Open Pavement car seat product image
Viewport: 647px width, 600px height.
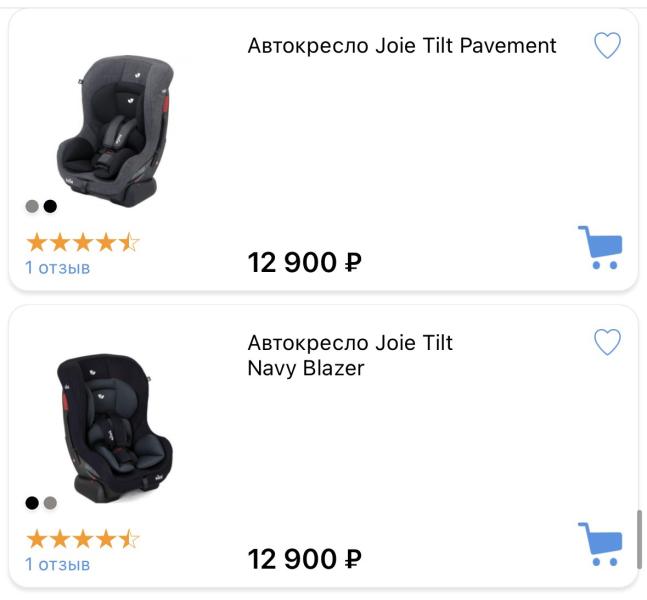pos(115,131)
